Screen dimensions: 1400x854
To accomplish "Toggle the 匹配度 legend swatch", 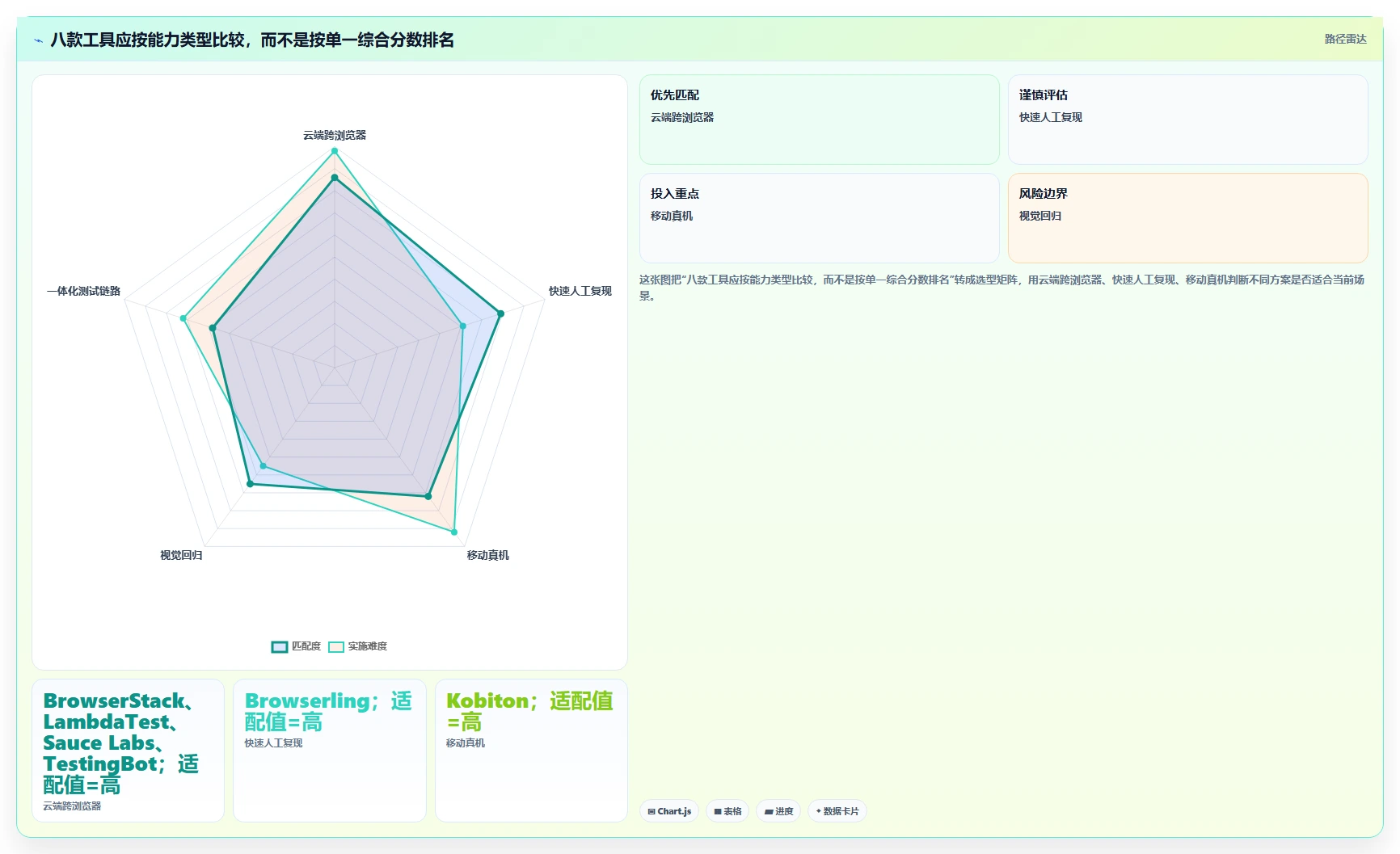I will (280, 646).
